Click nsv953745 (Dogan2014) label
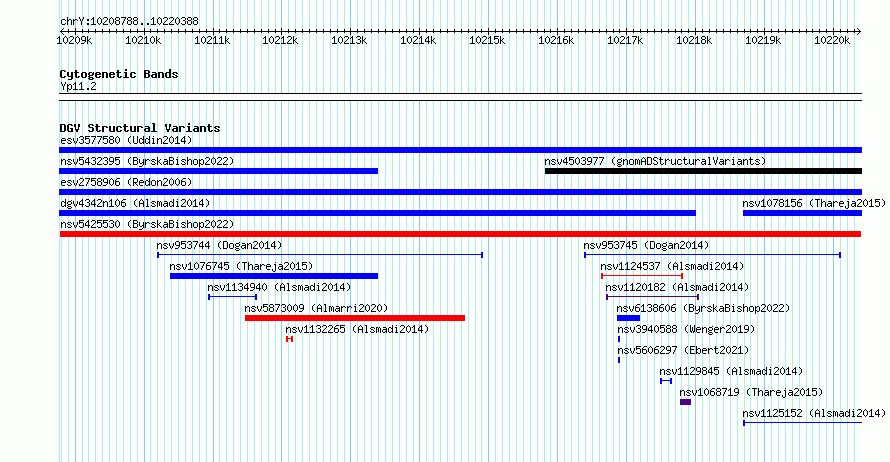 click(x=646, y=245)
